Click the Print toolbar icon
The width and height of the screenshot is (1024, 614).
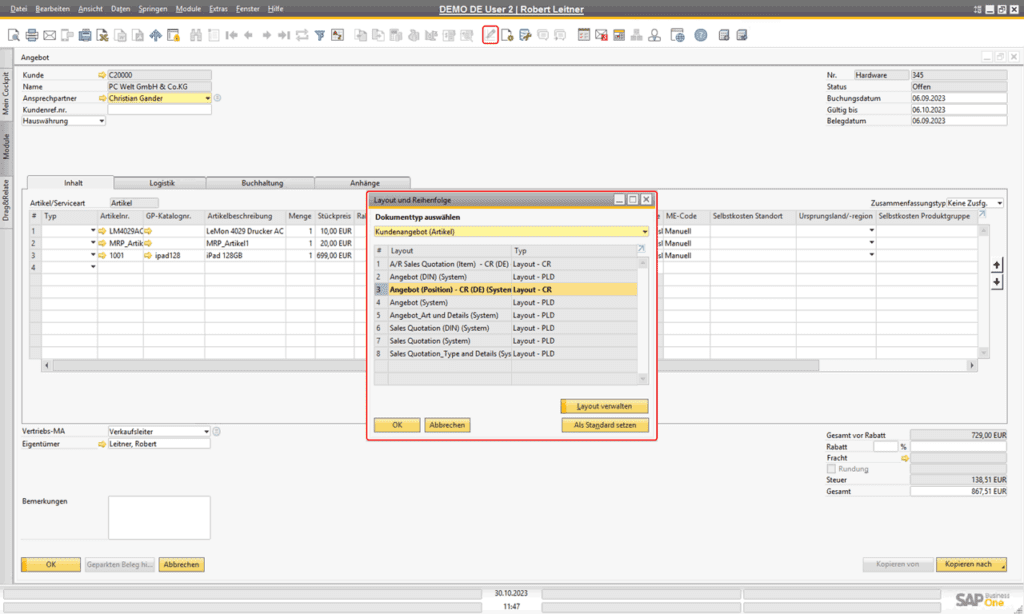click(x=31, y=34)
